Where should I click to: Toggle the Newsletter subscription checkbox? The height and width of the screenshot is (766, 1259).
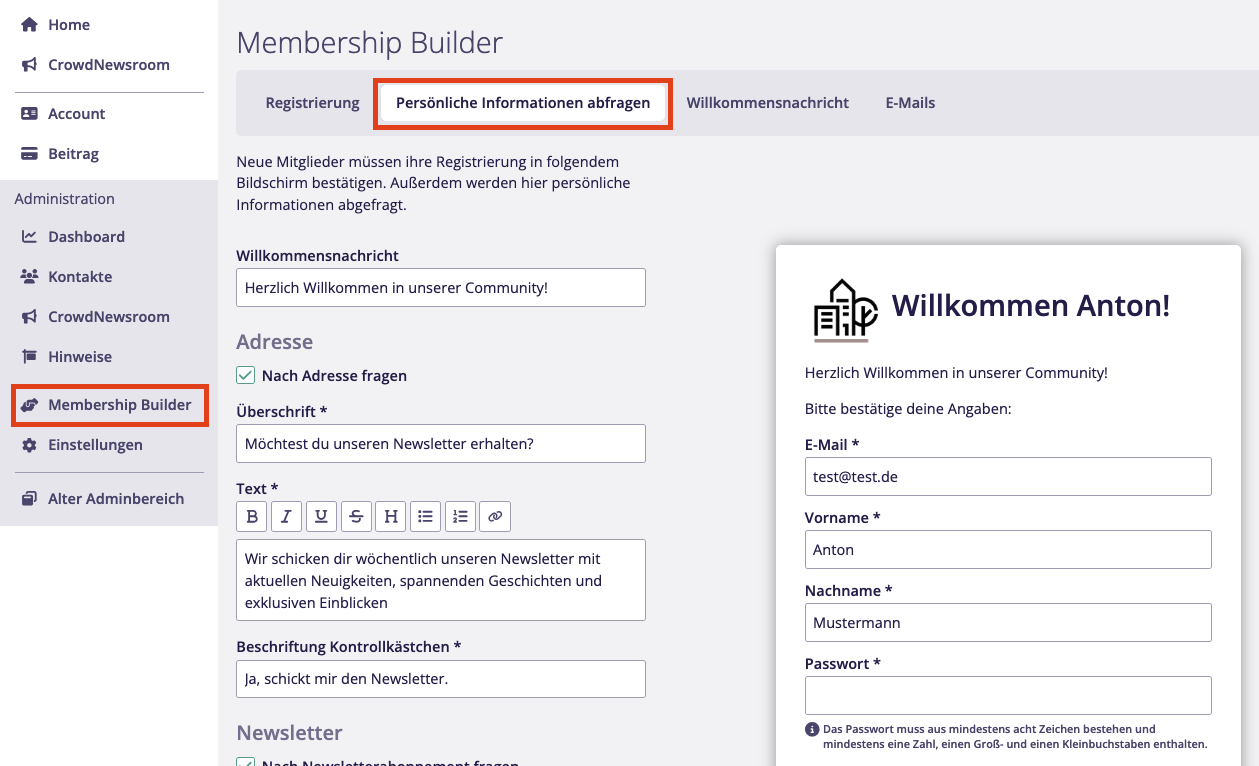(246, 762)
